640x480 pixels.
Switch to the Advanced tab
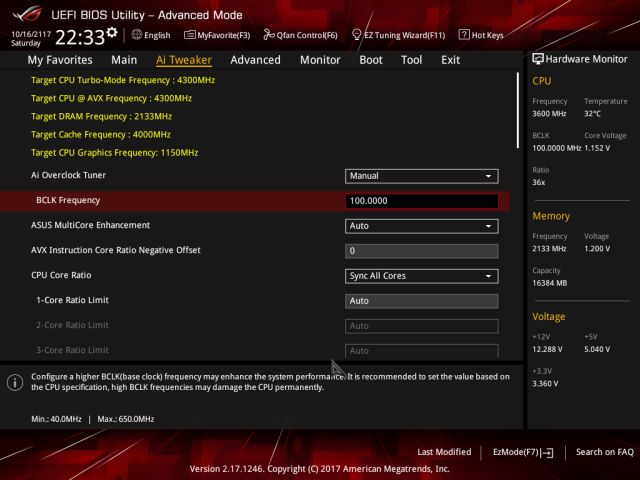point(255,60)
